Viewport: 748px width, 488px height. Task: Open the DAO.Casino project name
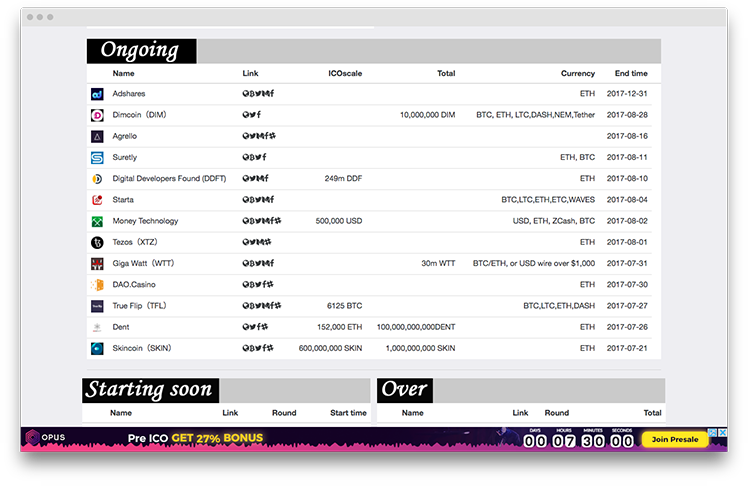click(x=134, y=284)
